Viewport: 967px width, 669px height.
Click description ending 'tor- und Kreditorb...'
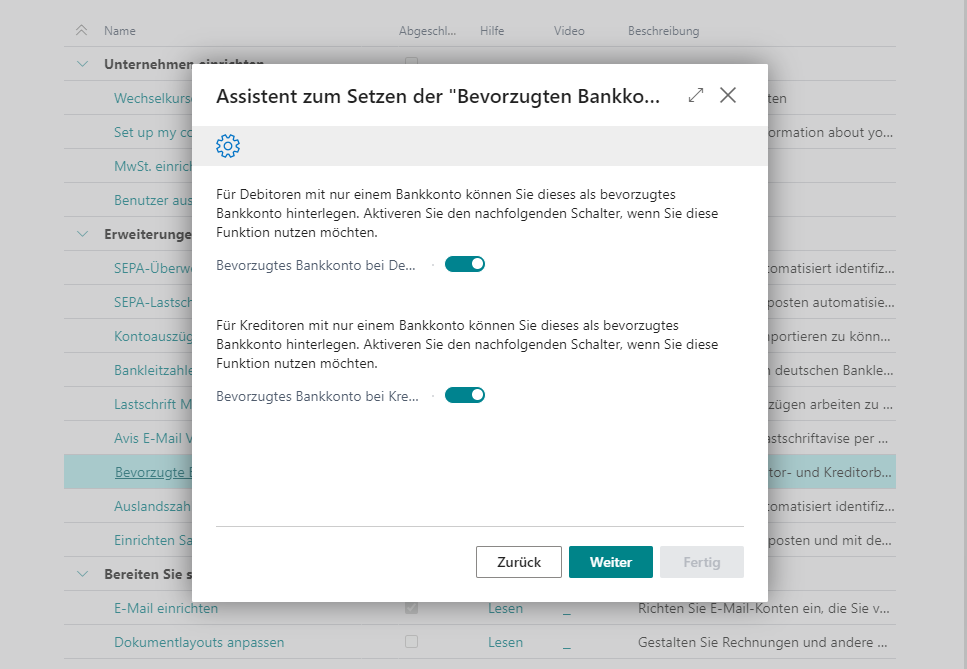pyautogui.click(x=830, y=472)
